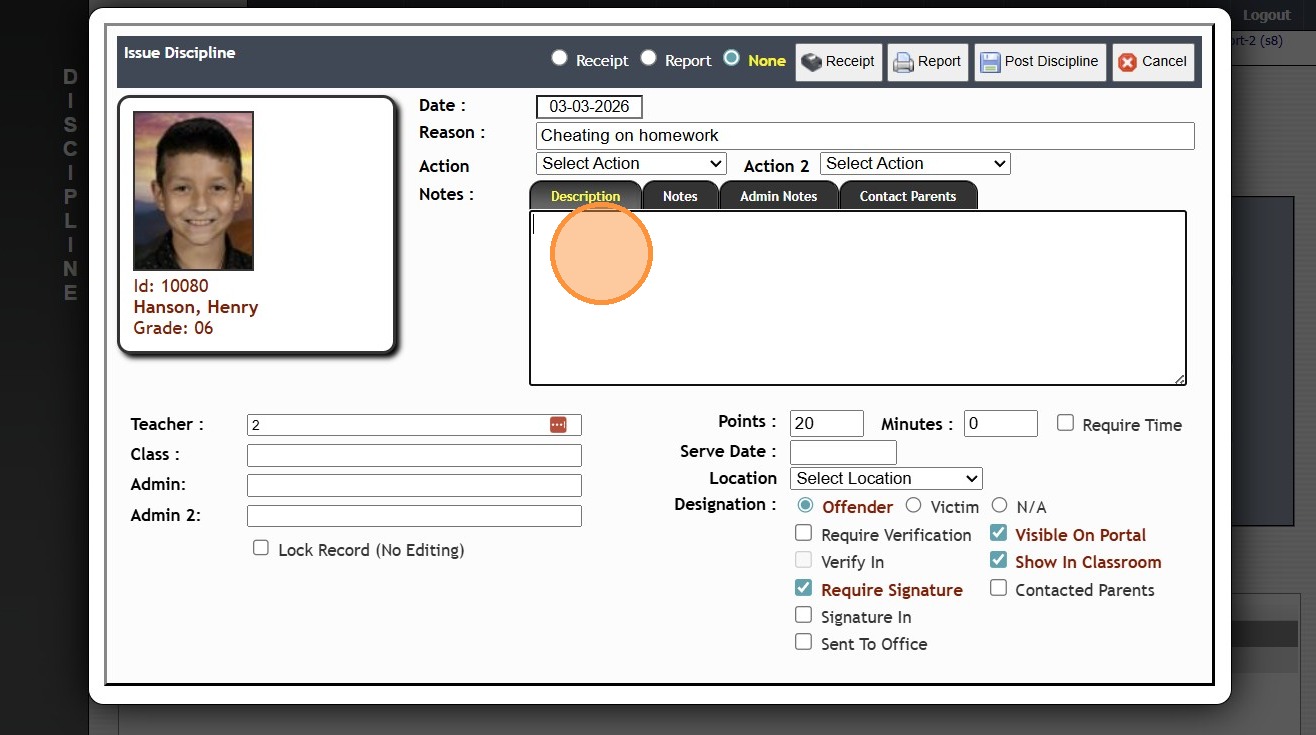Enable the Require Verification checkbox
This screenshot has height=735, width=1316.
click(803, 534)
